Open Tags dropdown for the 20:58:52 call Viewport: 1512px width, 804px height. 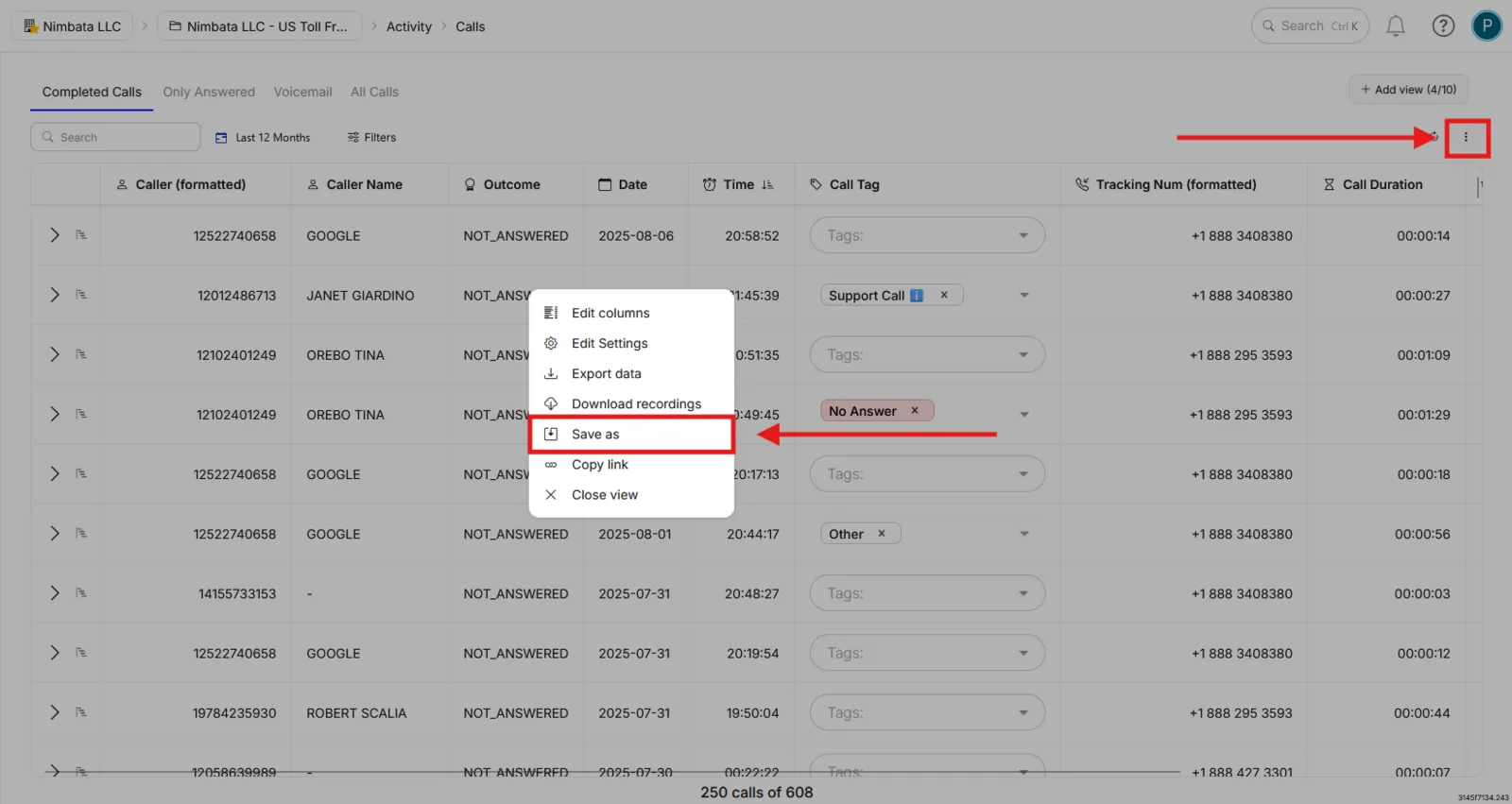coord(927,235)
